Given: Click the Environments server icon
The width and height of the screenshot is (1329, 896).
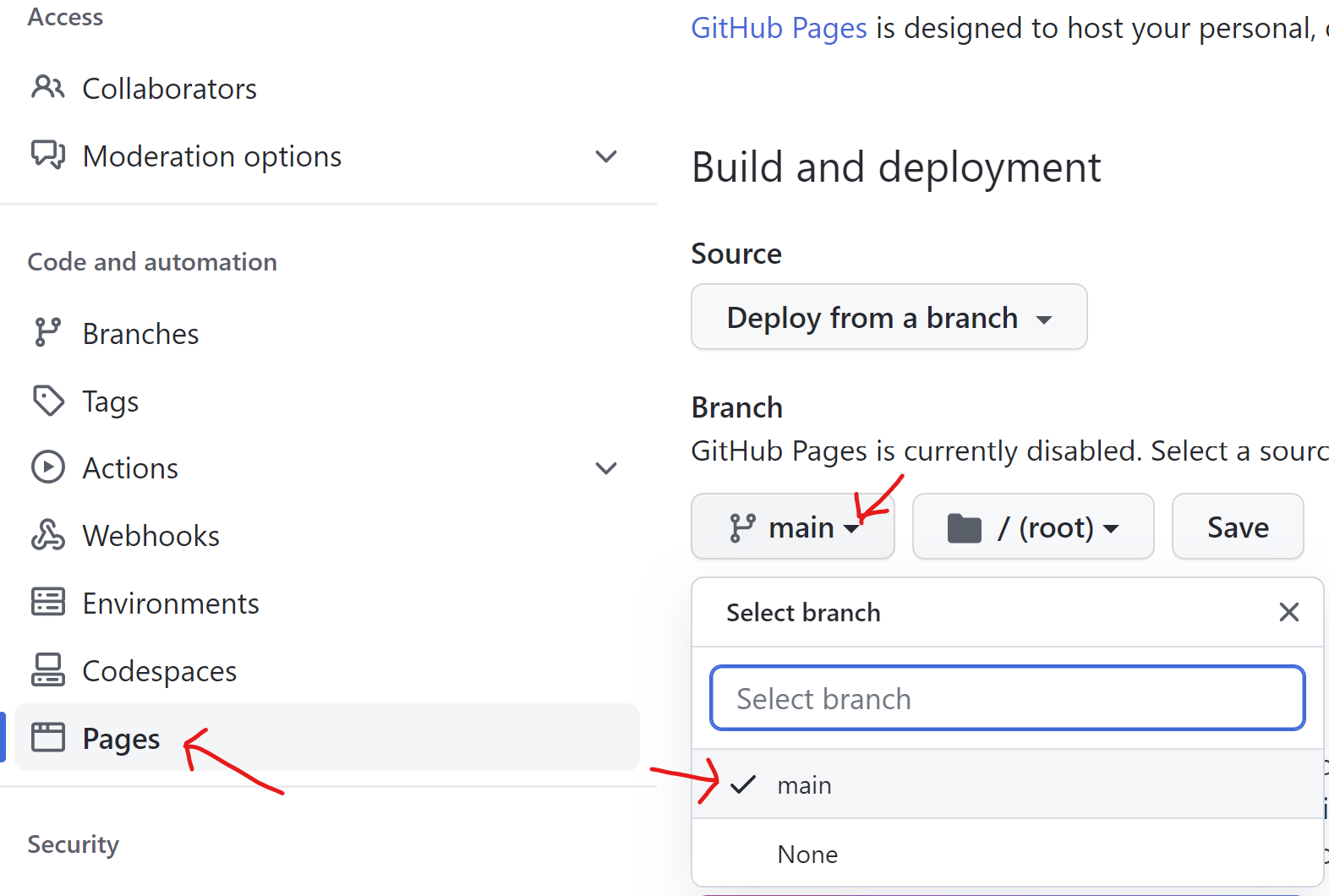Looking at the screenshot, I should coord(47,602).
